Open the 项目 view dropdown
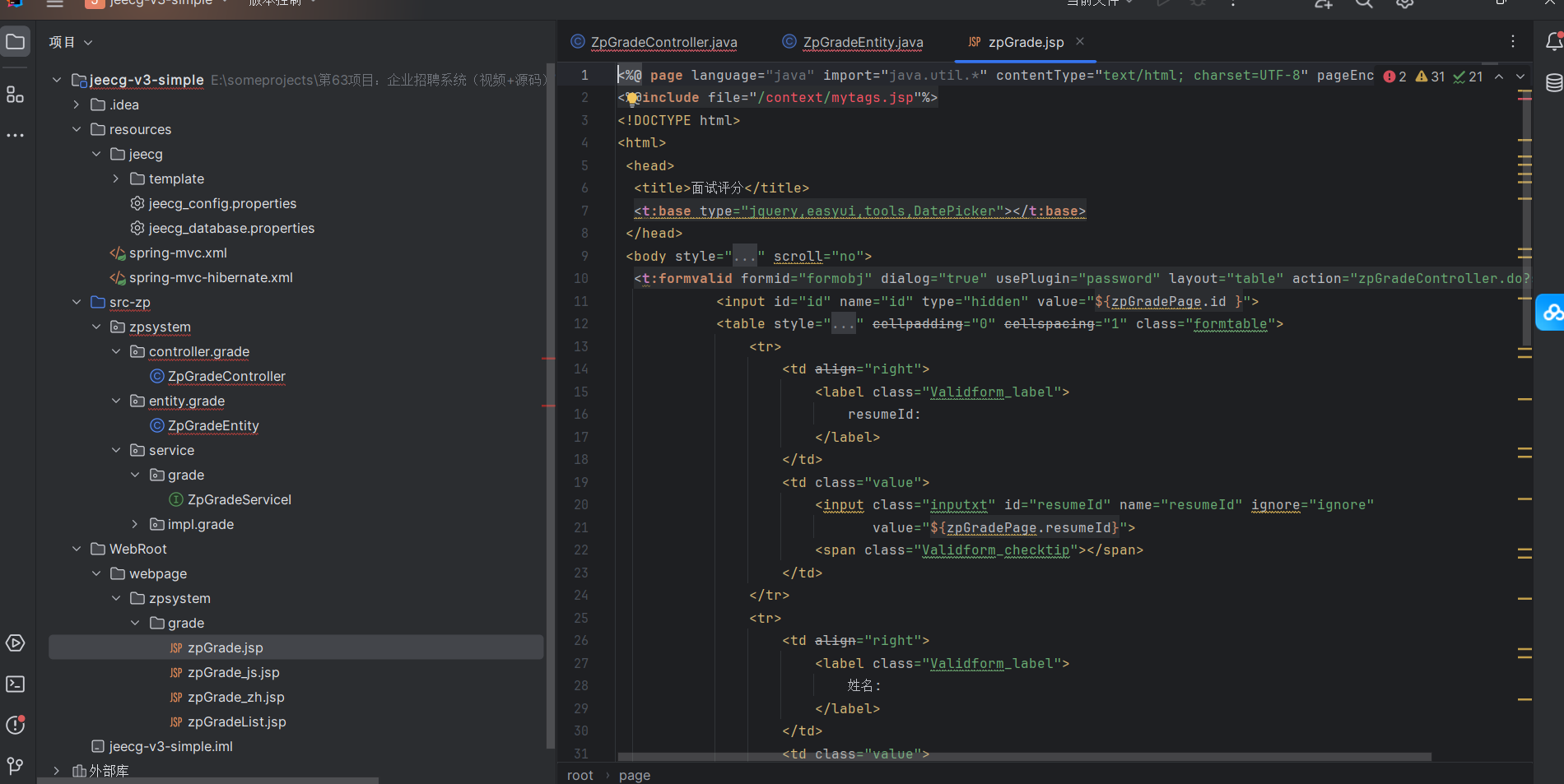The width and height of the screenshot is (1564, 784). (71, 42)
